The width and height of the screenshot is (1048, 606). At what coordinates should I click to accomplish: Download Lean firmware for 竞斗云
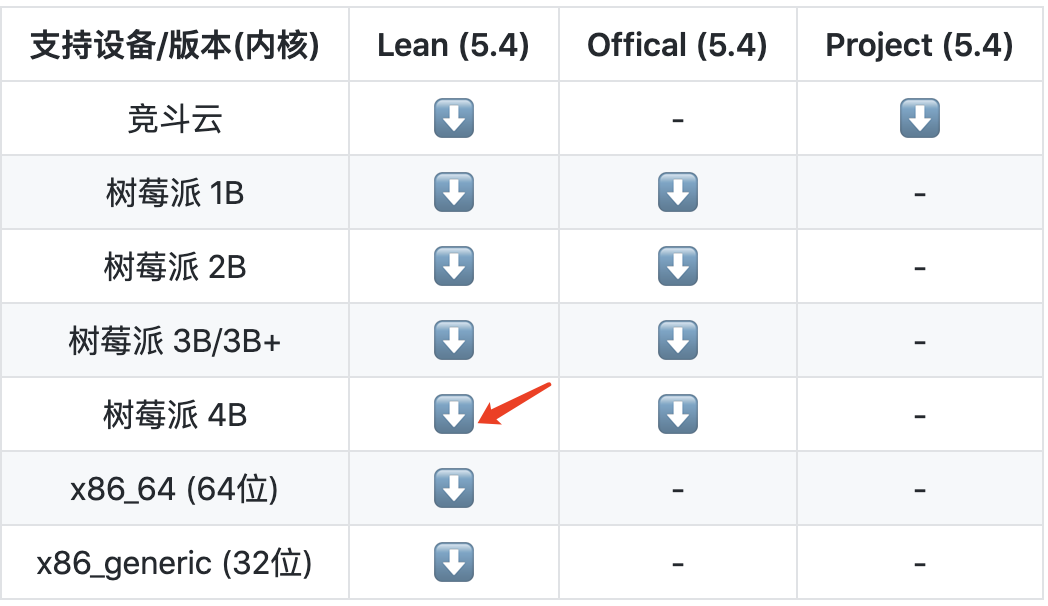(453, 119)
